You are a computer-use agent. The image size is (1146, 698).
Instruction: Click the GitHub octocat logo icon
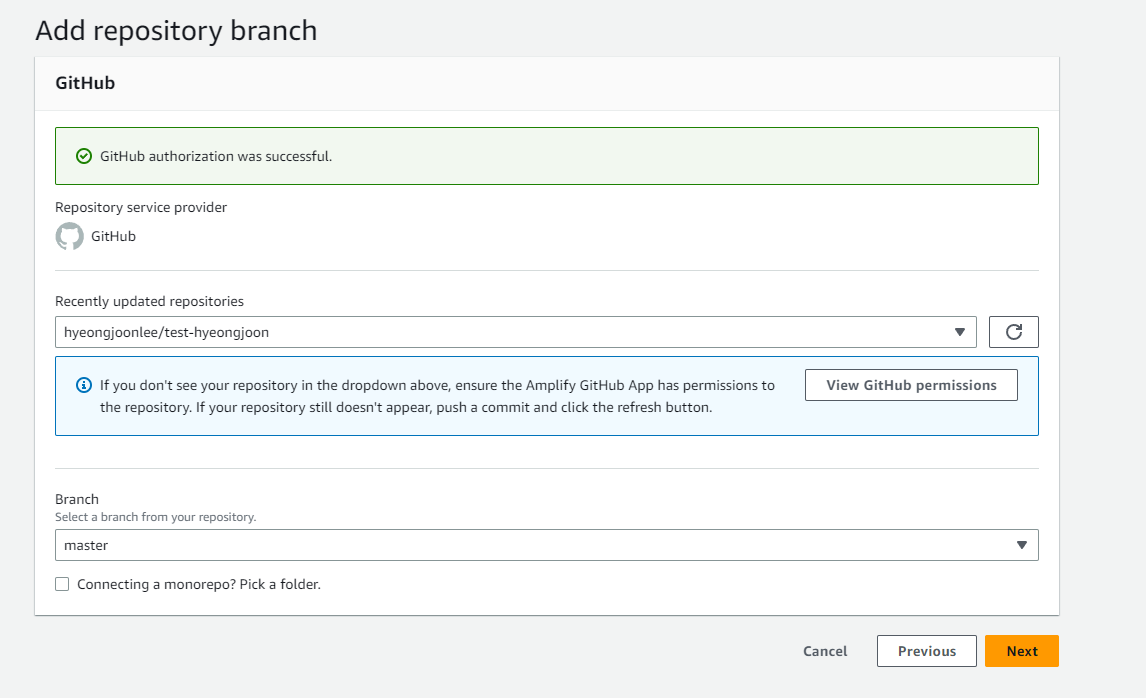pyautogui.click(x=69, y=236)
